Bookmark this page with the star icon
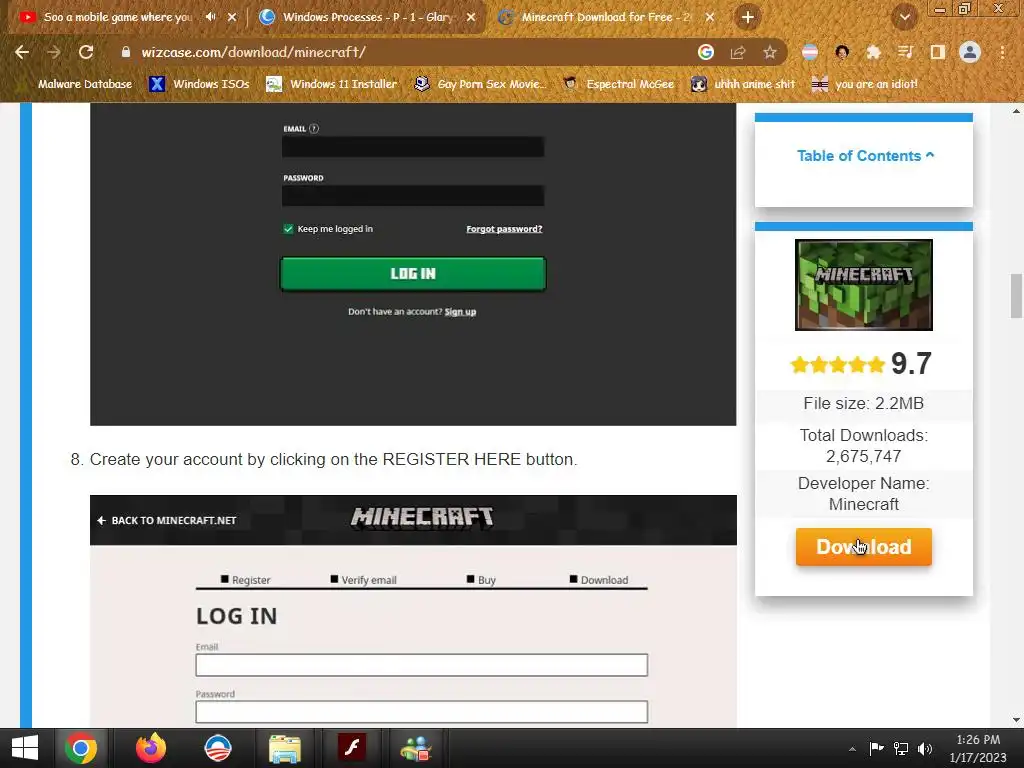Viewport: 1024px width, 768px height. coord(770,52)
